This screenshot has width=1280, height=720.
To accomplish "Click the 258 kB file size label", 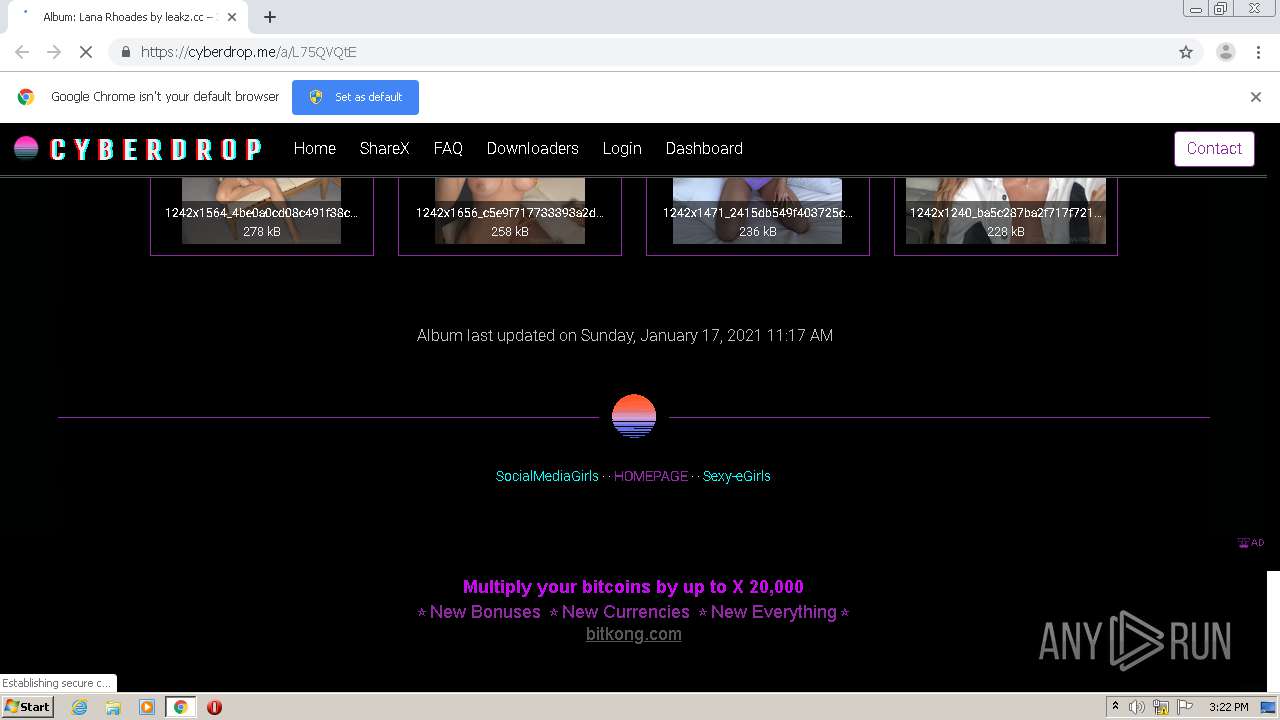I will point(510,232).
